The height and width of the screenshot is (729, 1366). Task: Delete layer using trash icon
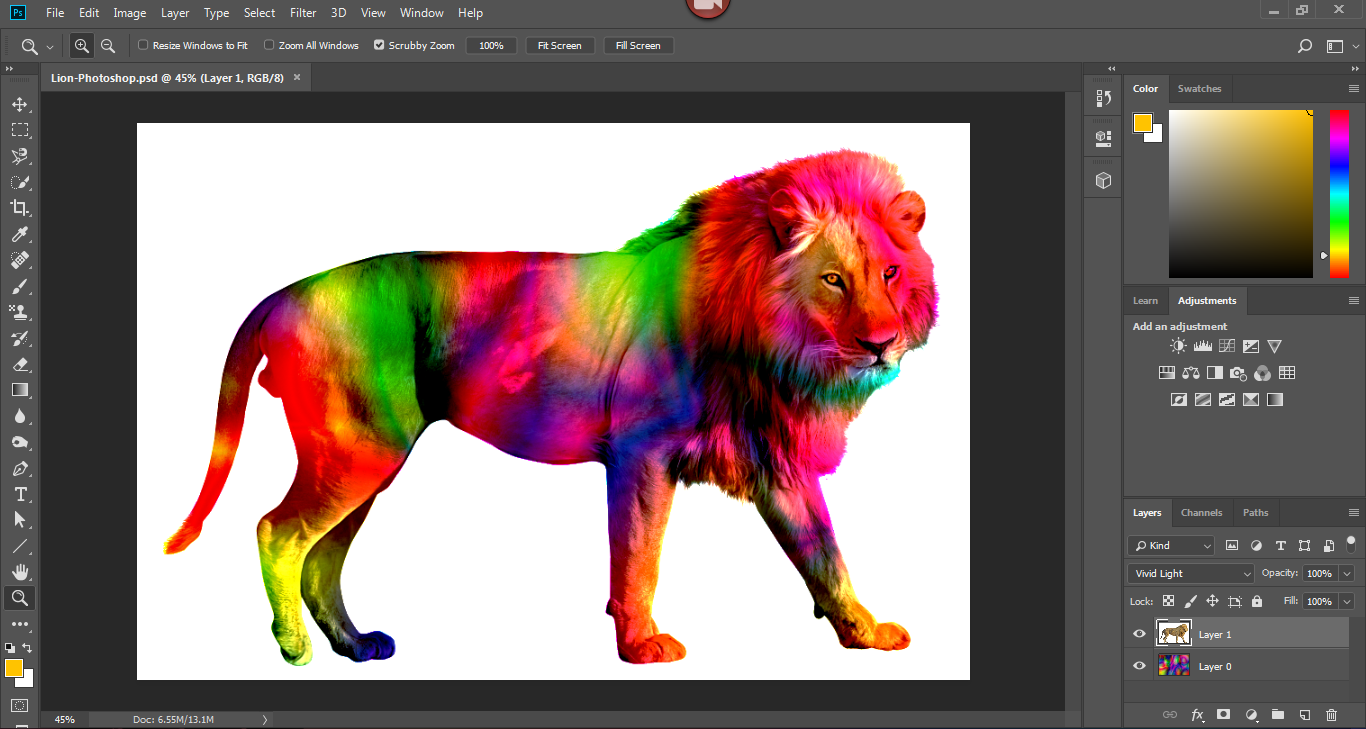coord(1331,715)
